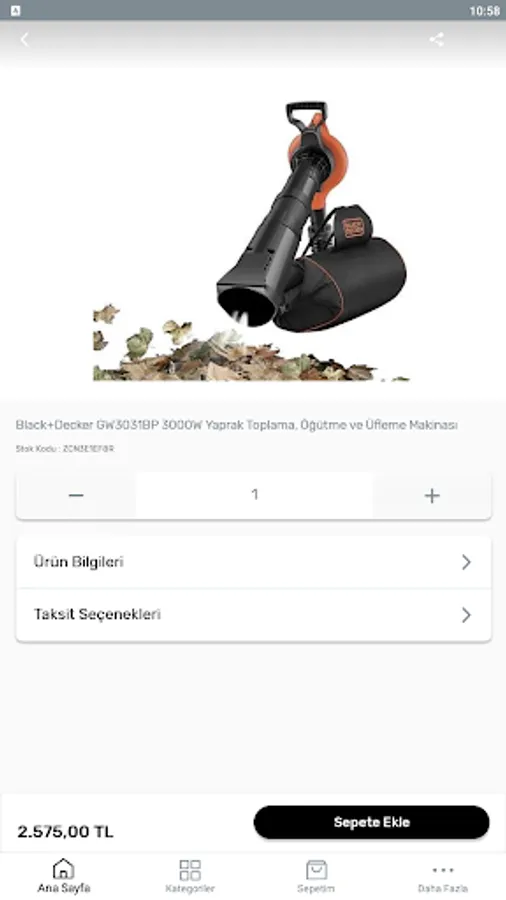Screen dimensions: 506x900
Task: Tap the 10:58 clock in status bar
Action: pos(484,11)
